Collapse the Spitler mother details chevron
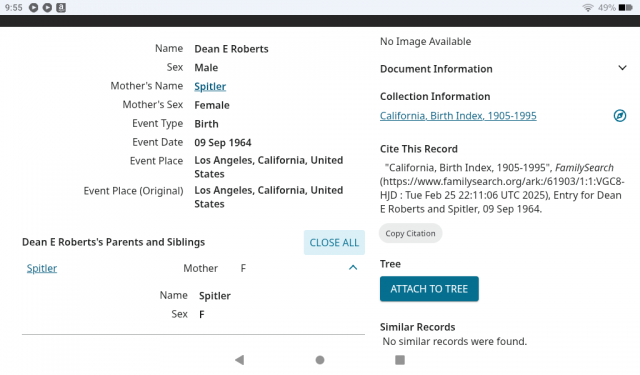This screenshot has width=640, height=375. coord(353,268)
